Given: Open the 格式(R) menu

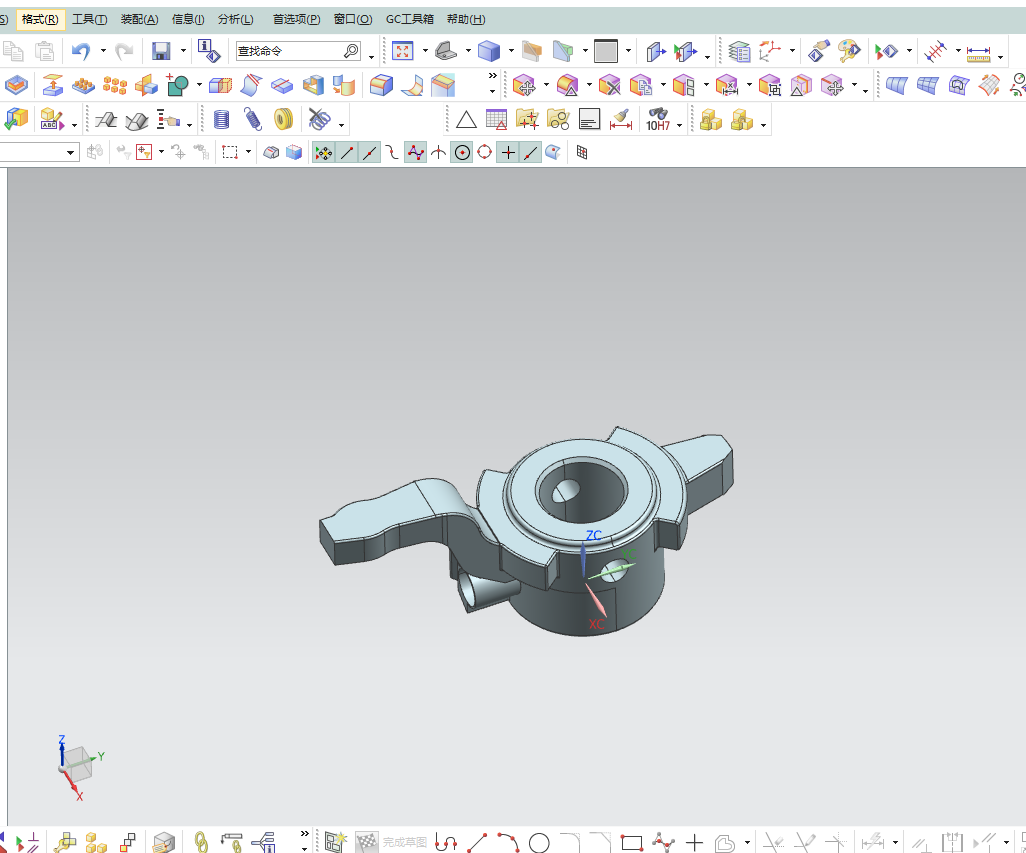Looking at the screenshot, I should [x=40, y=19].
